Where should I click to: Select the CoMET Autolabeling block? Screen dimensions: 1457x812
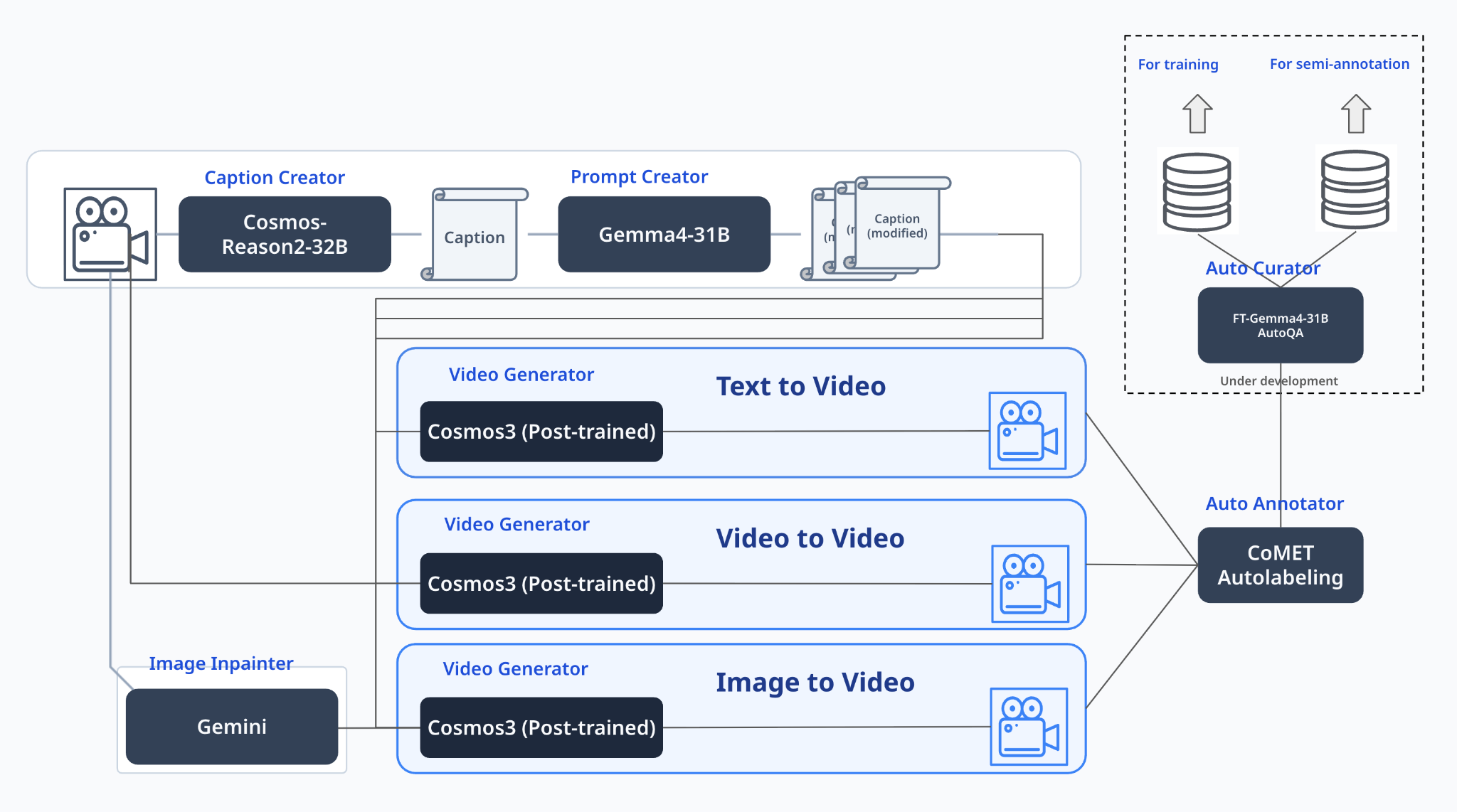(1281, 565)
